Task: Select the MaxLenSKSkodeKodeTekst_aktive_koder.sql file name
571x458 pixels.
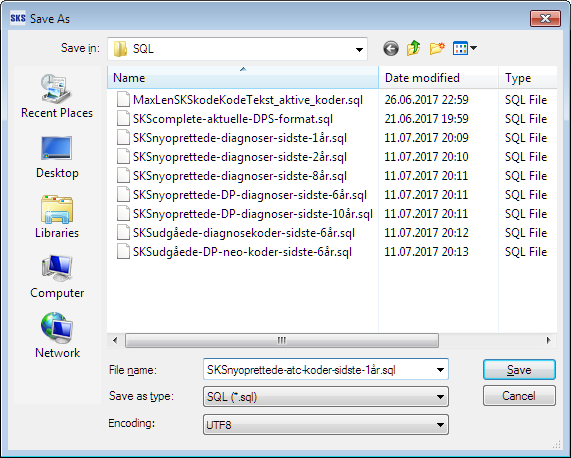Action: click(248, 100)
